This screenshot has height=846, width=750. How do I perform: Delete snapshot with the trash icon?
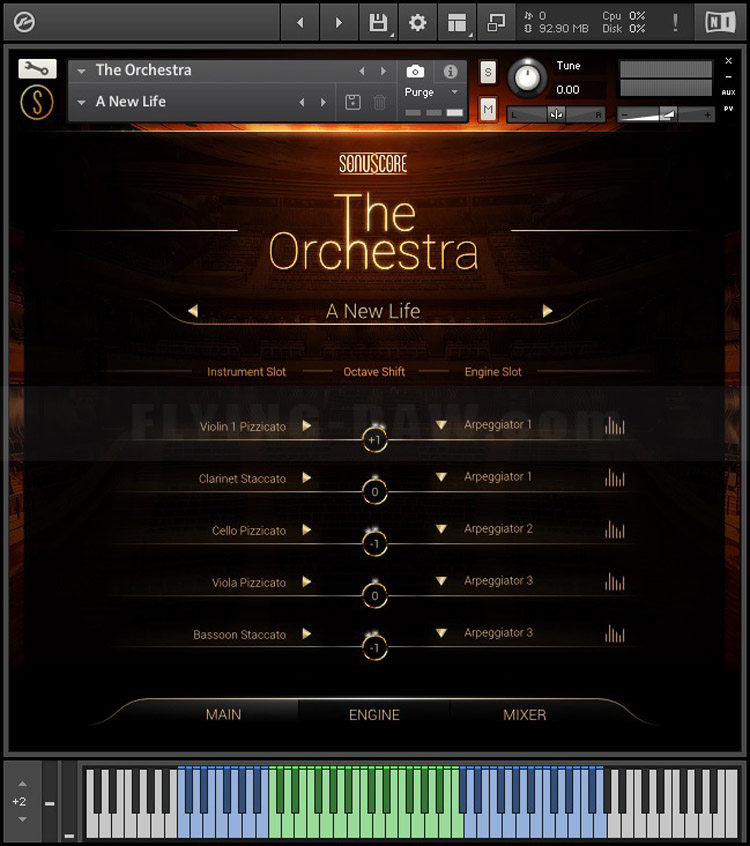click(x=379, y=102)
